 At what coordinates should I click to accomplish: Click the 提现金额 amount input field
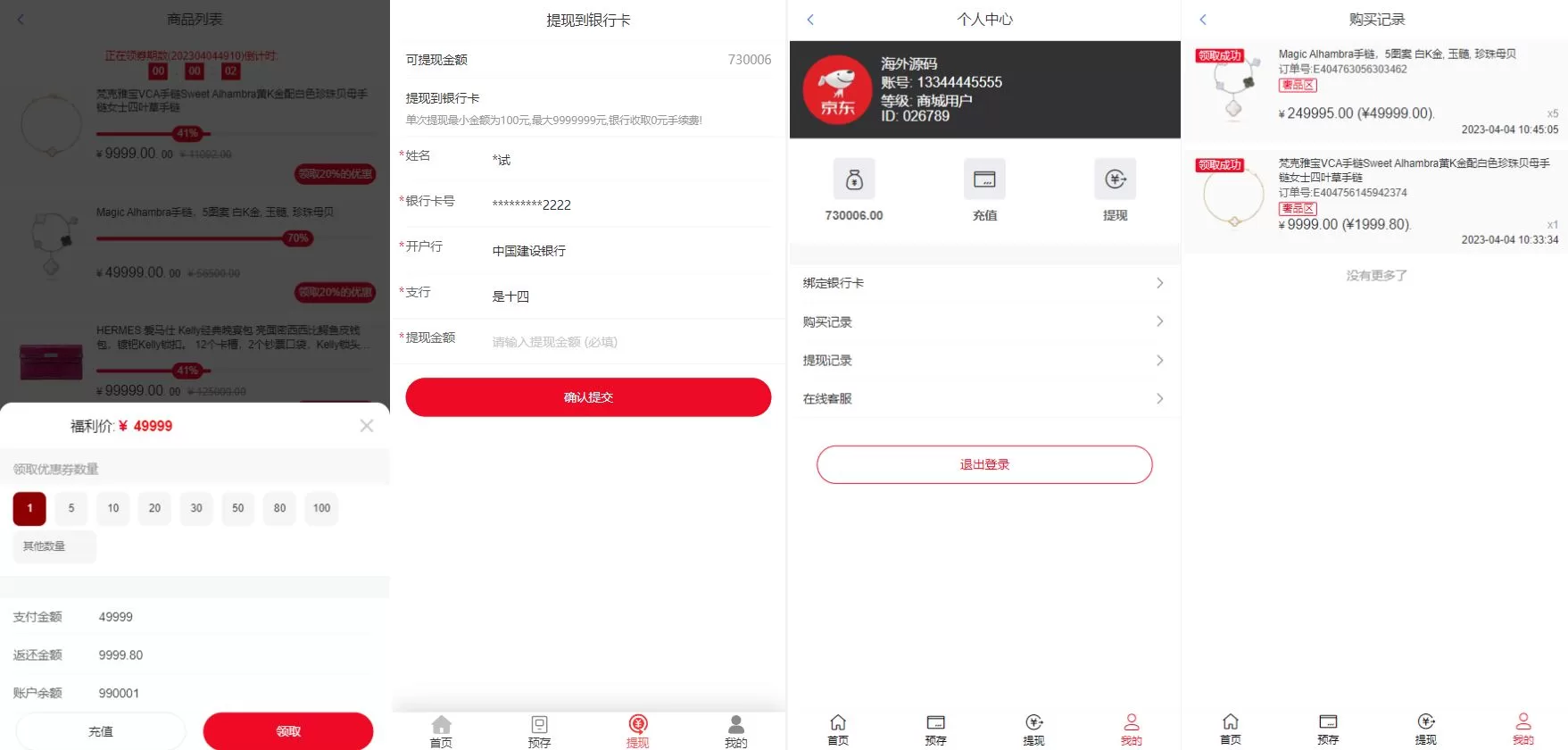pyautogui.click(x=629, y=342)
